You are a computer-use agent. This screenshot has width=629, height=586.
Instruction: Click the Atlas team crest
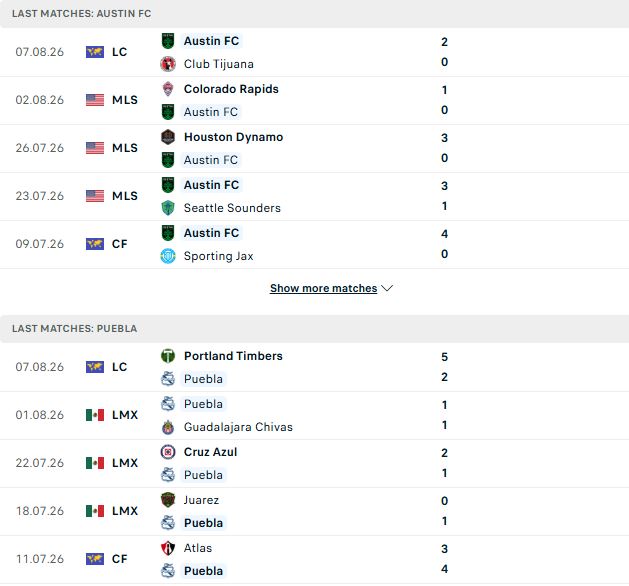(x=168, y=548)
